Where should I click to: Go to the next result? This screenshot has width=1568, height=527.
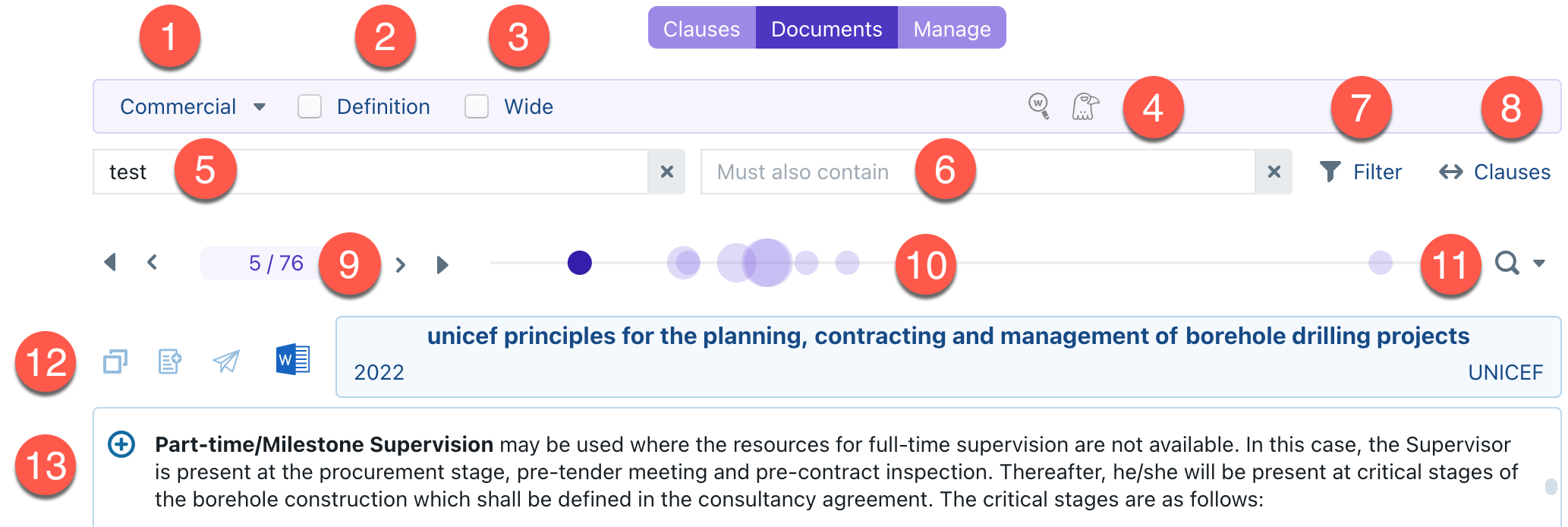(x=401, y=264)
